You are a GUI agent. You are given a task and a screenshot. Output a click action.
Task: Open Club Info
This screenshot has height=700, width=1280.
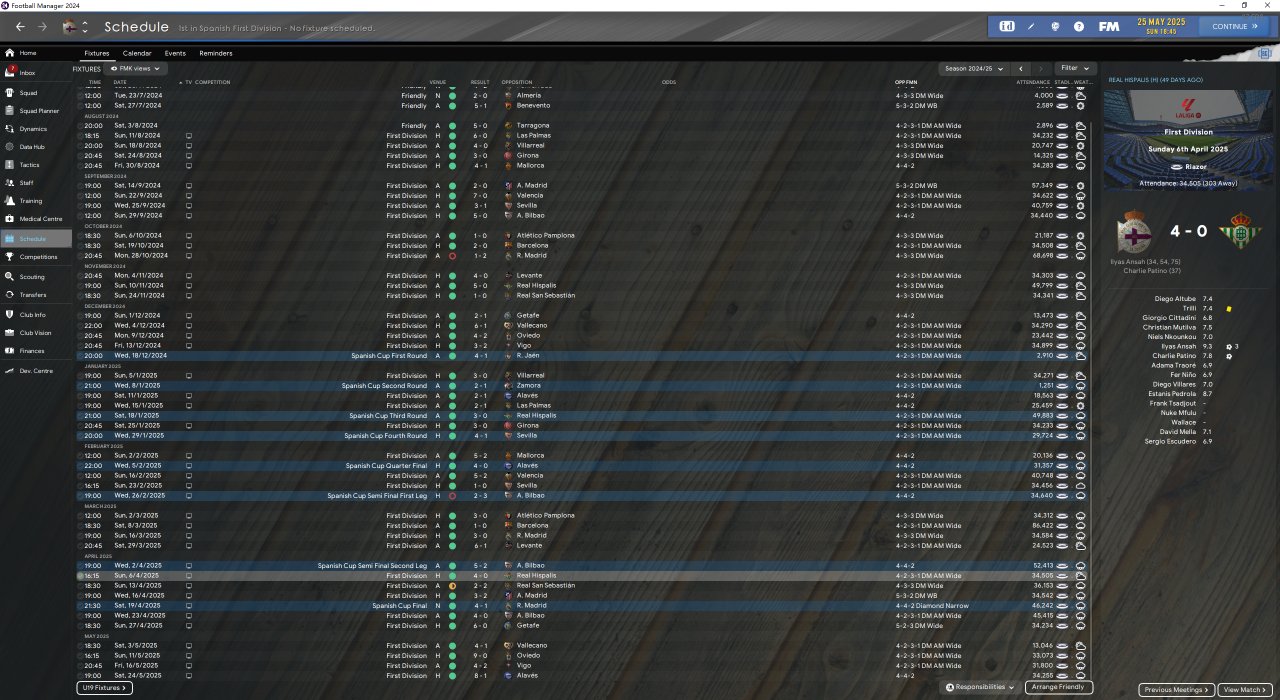tap(32, 315)
